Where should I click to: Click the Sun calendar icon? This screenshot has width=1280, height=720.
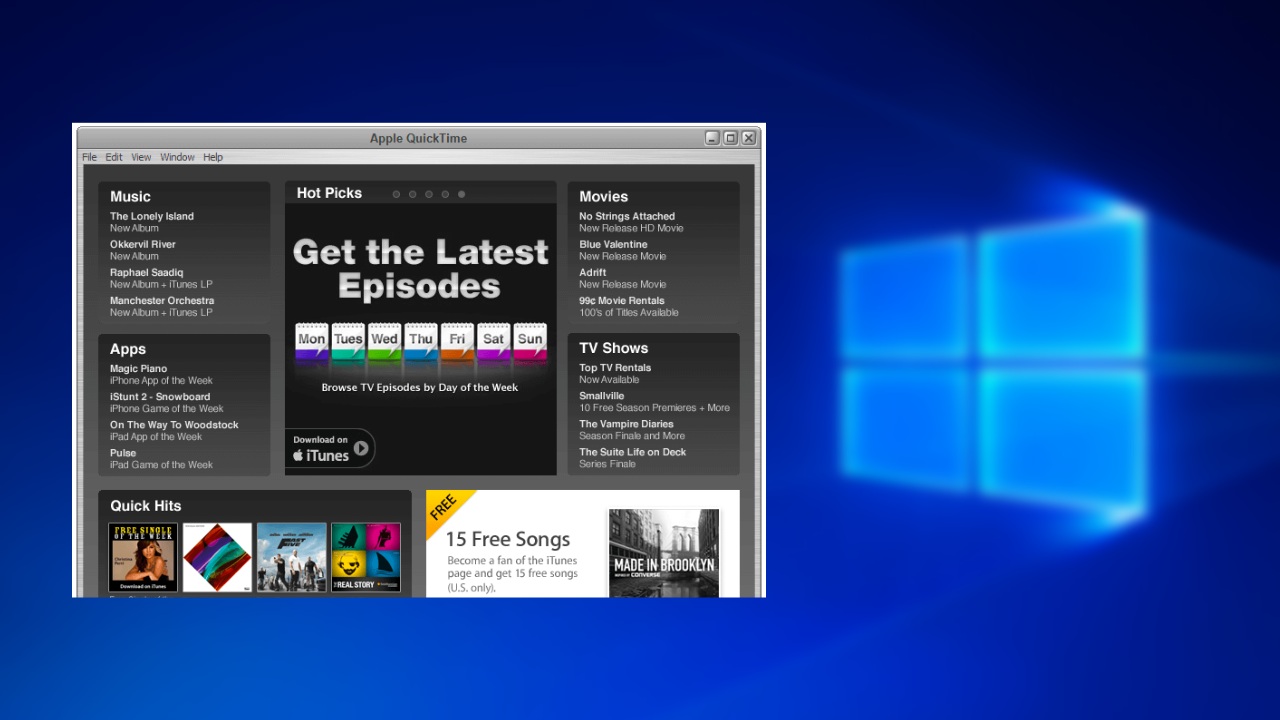530,343
